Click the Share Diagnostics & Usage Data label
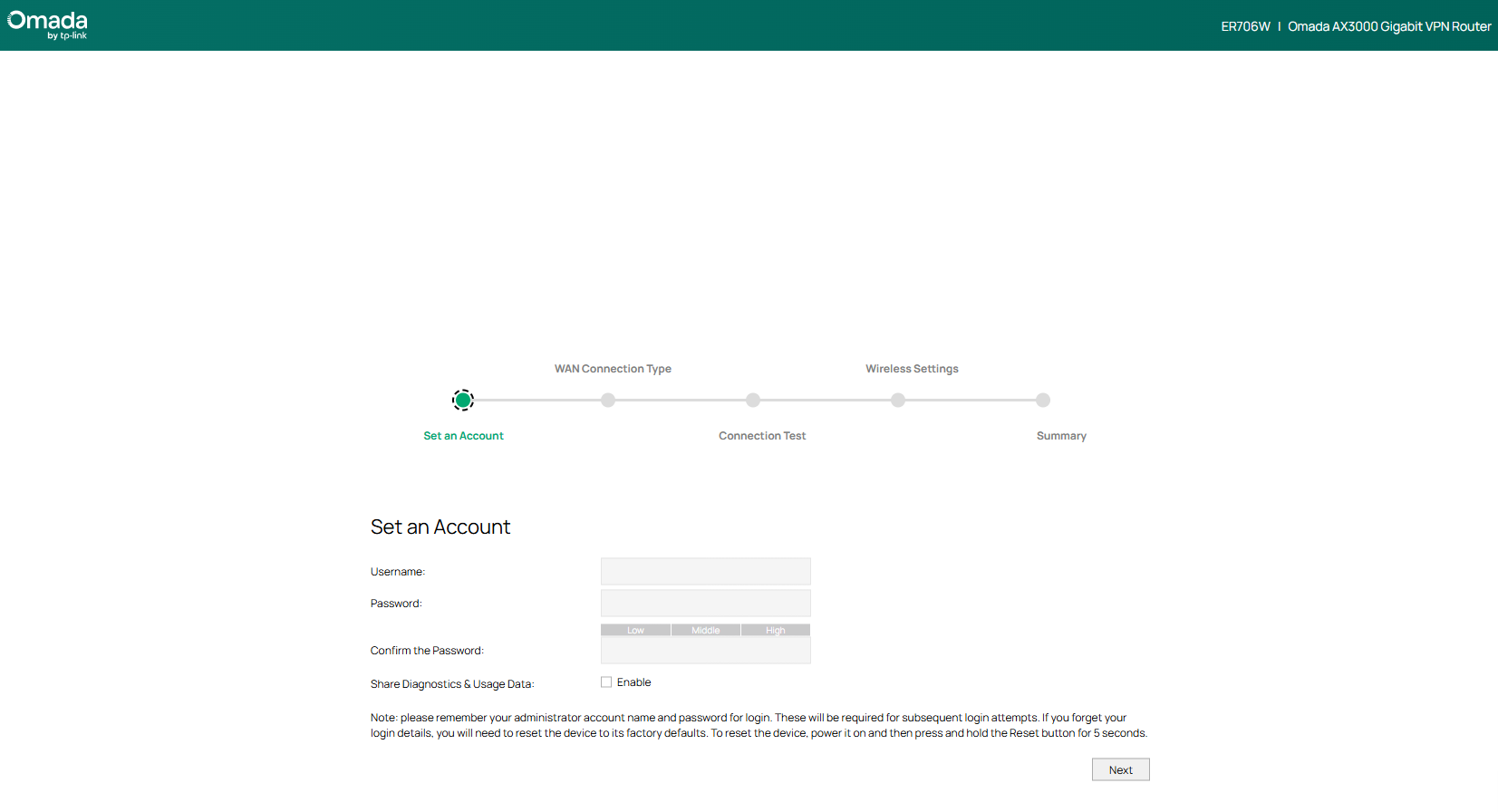The image size is (1498, 812). (x=452, y=684)
